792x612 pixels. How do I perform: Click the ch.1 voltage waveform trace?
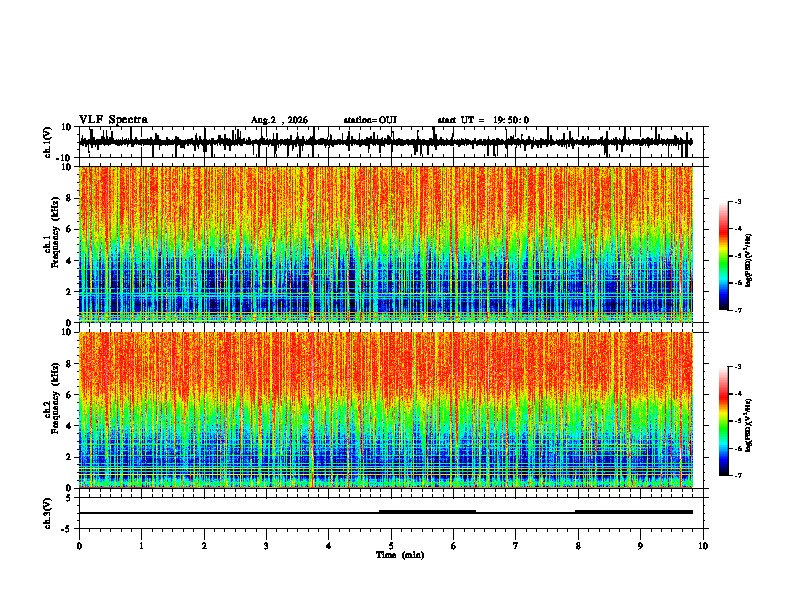click(386, 142)
